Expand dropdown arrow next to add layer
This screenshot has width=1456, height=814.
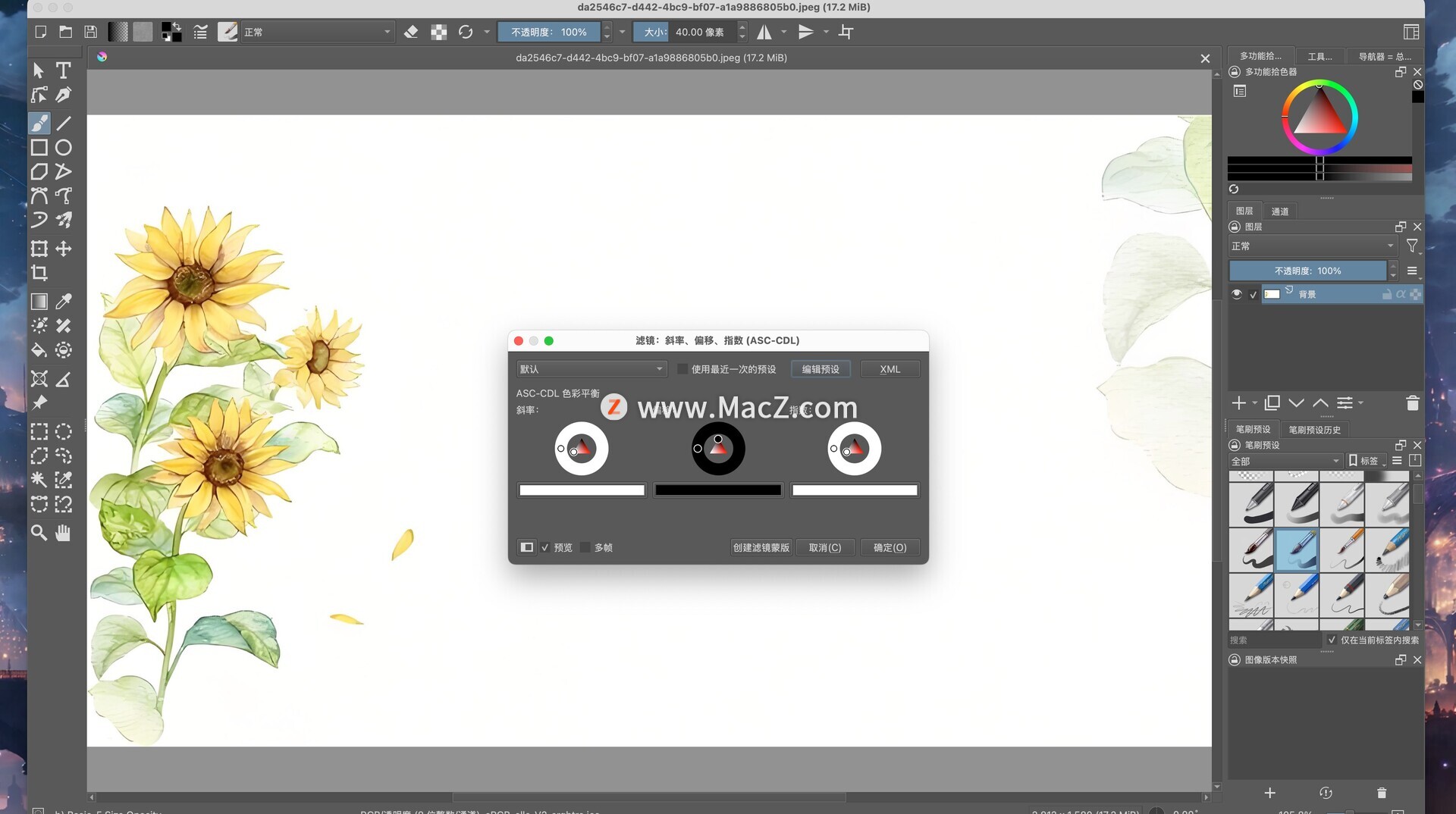(x=1254, y=403)
